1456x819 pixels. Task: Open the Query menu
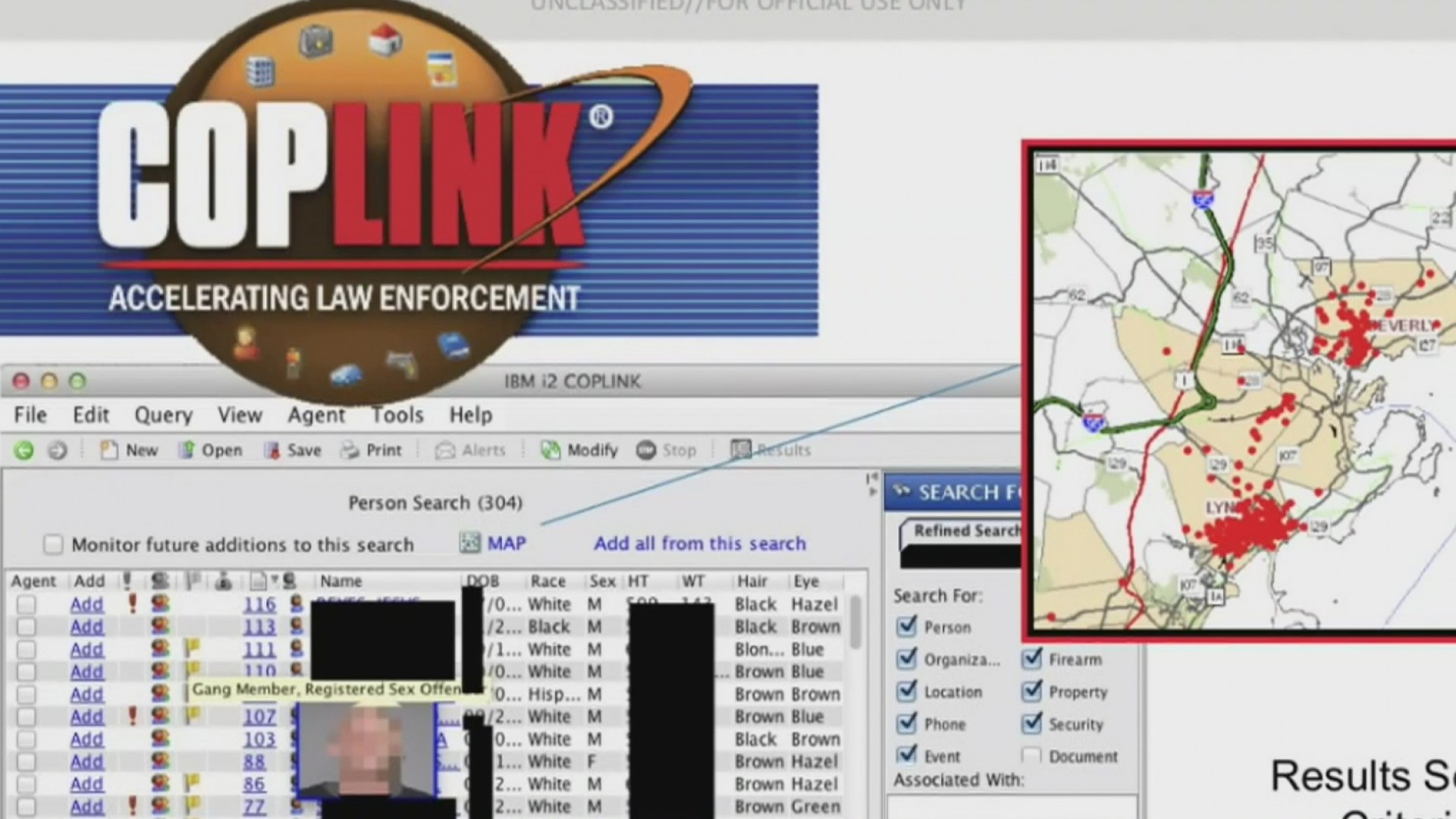163,416
